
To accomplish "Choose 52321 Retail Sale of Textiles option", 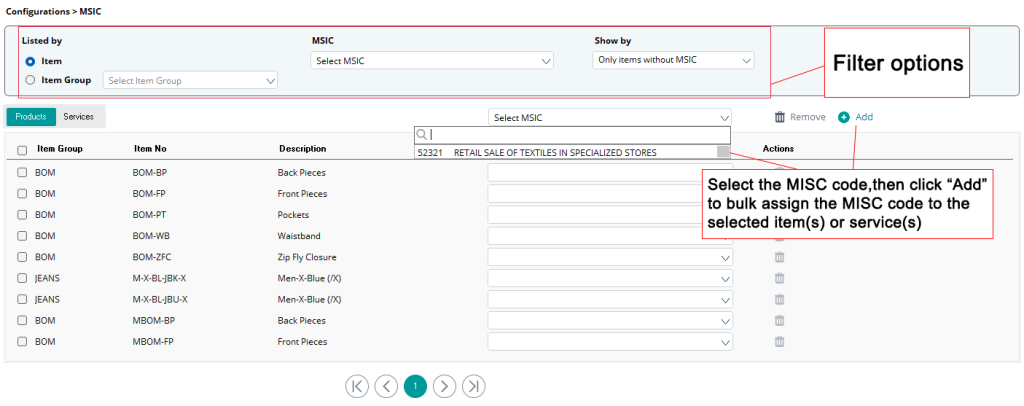I will pyautogui.click(x=566, y=153).
